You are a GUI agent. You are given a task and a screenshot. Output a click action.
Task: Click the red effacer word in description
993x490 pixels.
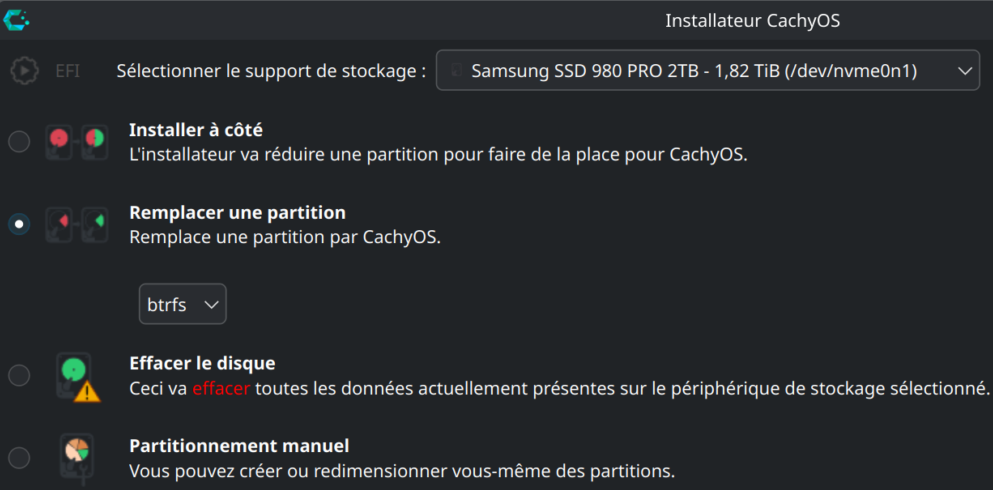tap(221, 388)
